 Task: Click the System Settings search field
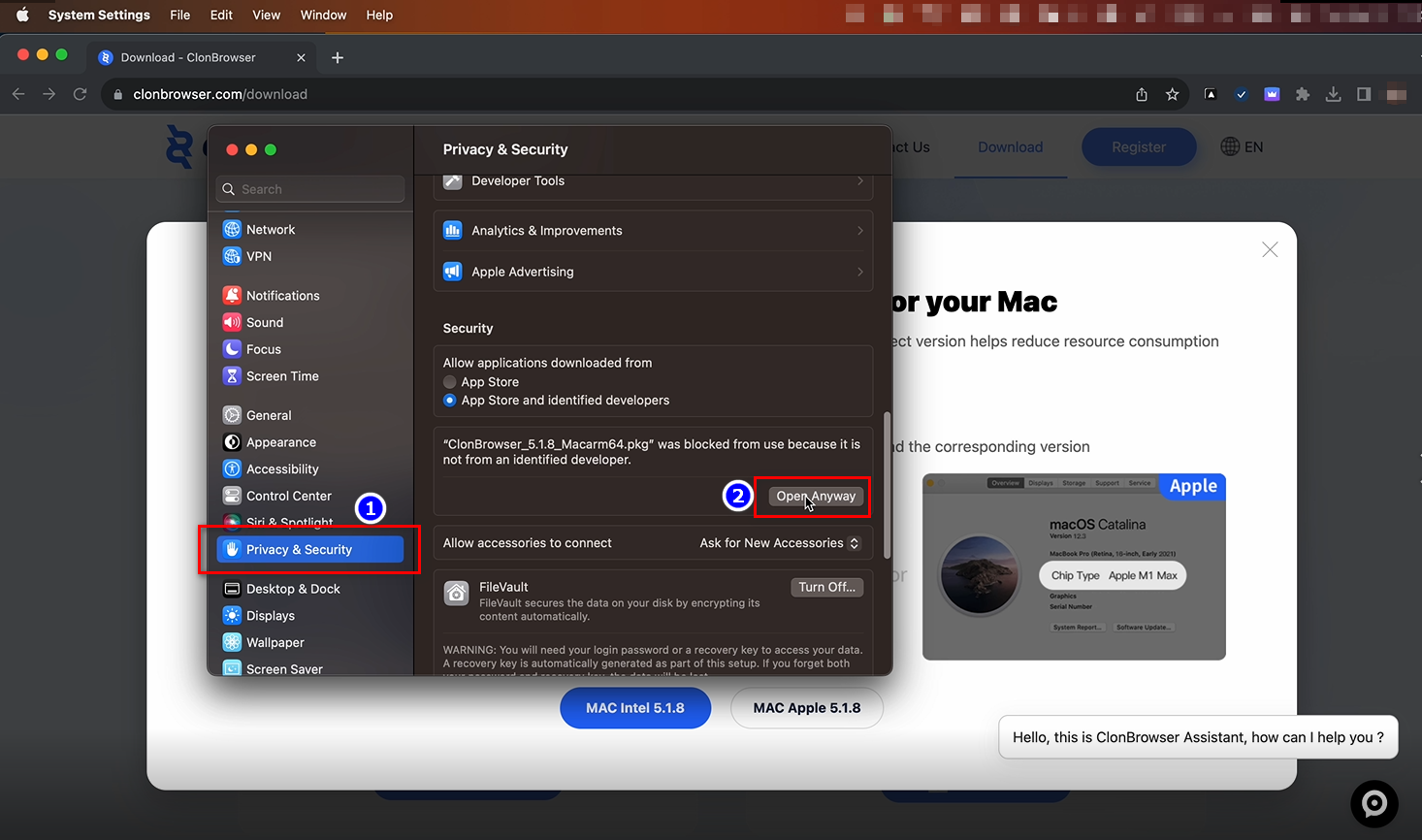(310, 189)
